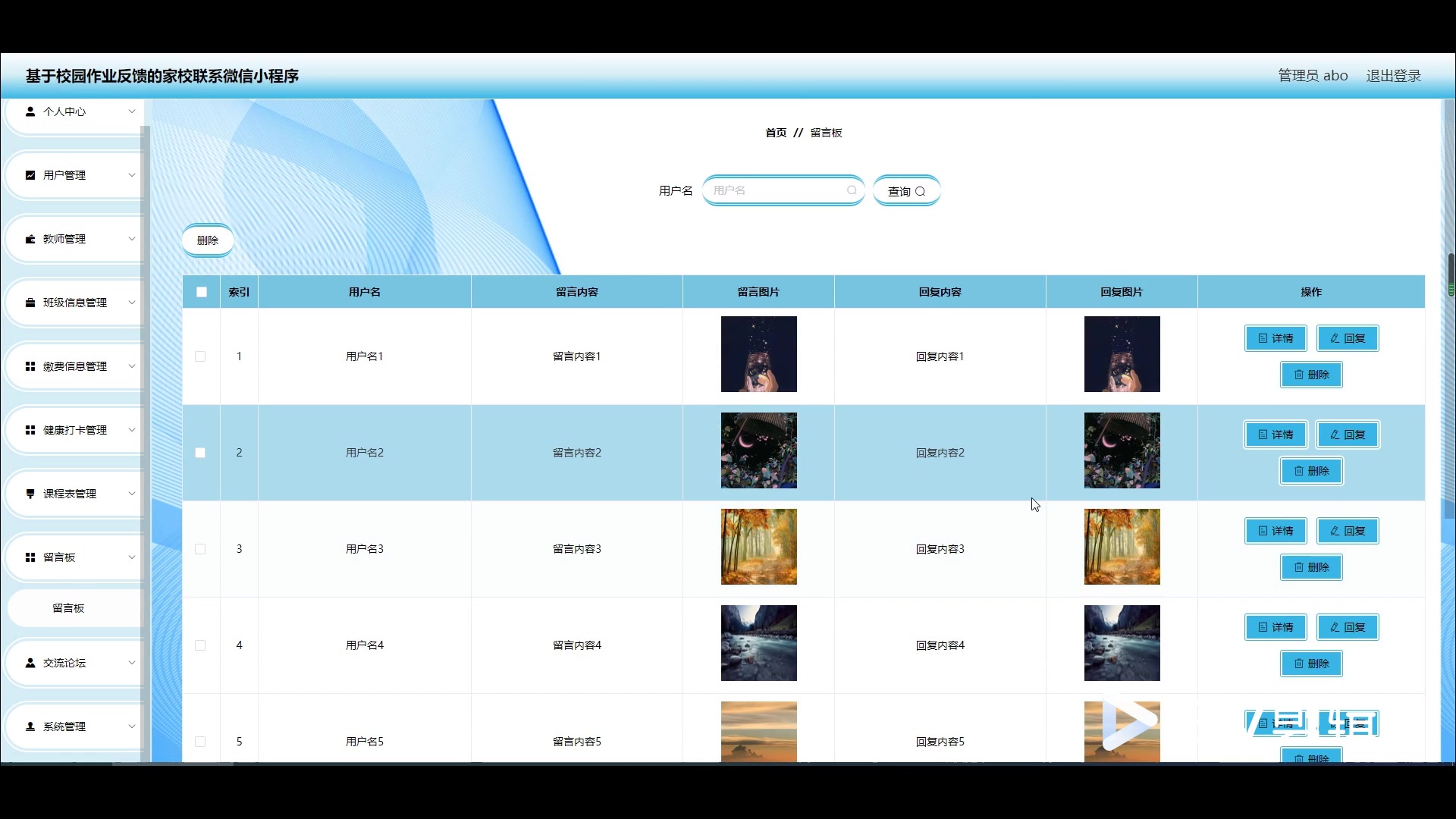Image resolution: width=1456 pixels, height=819 pixels.
Task: Click the person icon beside 个人中心
Action: [x=30, y=111]
